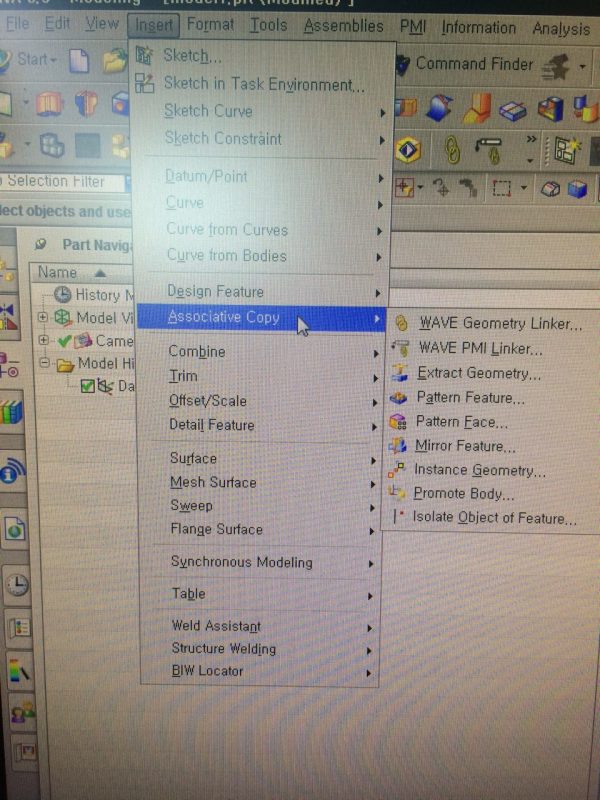Expand the Mesh Surface submenu
Viewport: 600px width, 800px height.
click(x=260, y=483)
